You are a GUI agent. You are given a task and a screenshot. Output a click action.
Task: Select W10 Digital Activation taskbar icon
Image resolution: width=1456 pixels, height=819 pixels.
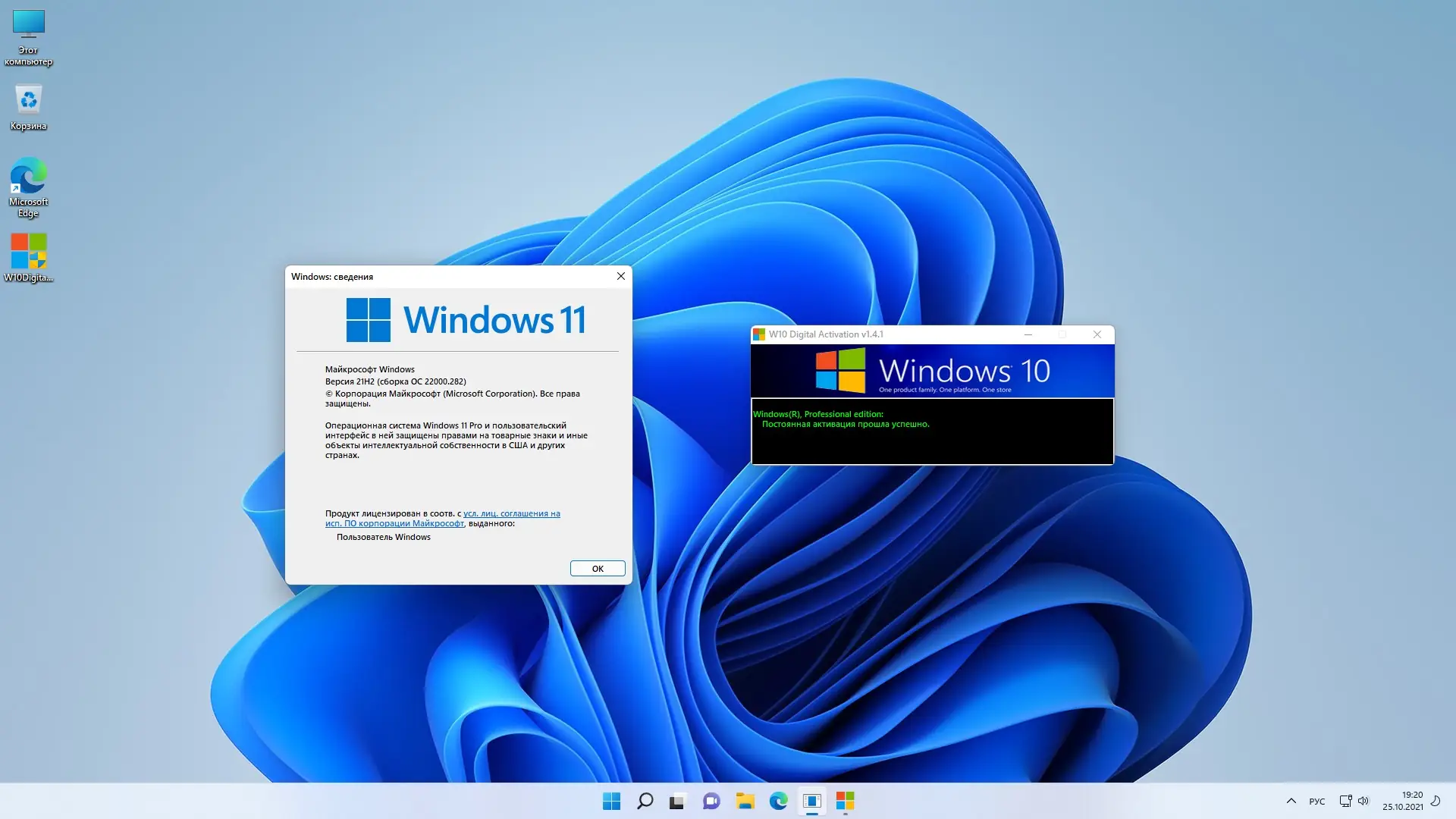click(x=845, y=801)
